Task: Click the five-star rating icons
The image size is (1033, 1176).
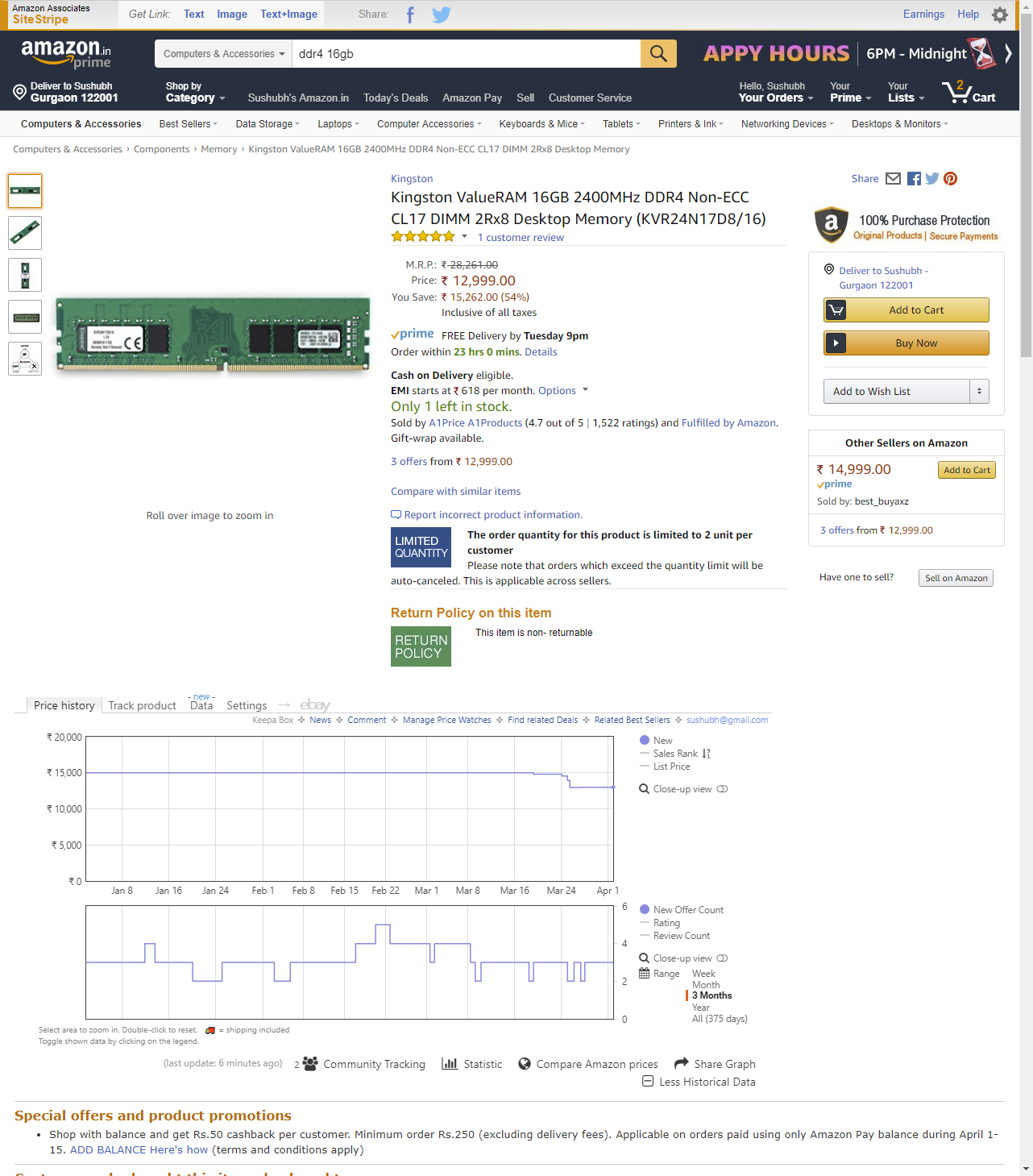Action: pyautogui.click(x=423, y=237)
